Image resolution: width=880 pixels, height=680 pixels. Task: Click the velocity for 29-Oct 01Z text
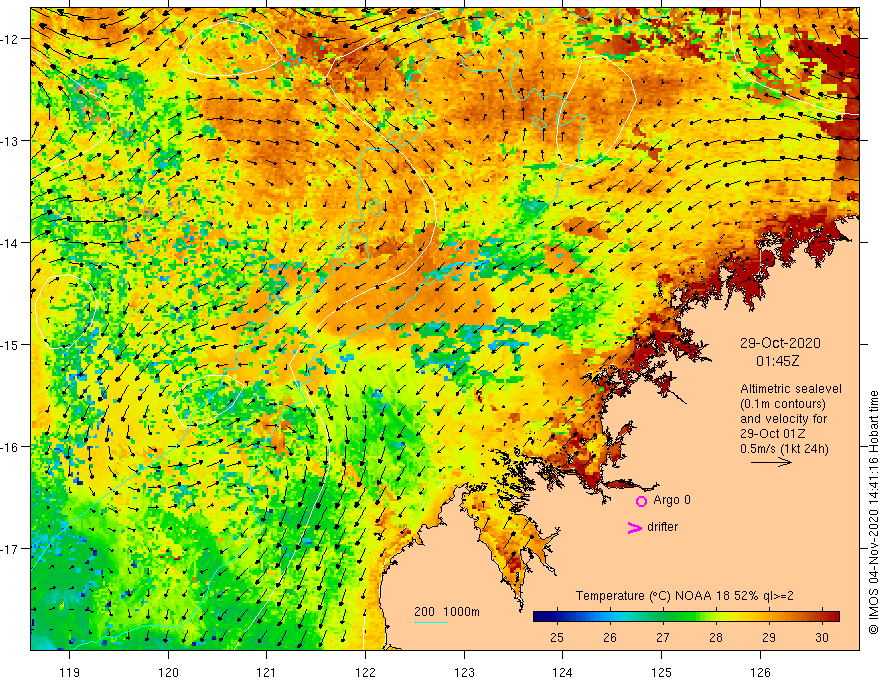[x=783, y=426]
